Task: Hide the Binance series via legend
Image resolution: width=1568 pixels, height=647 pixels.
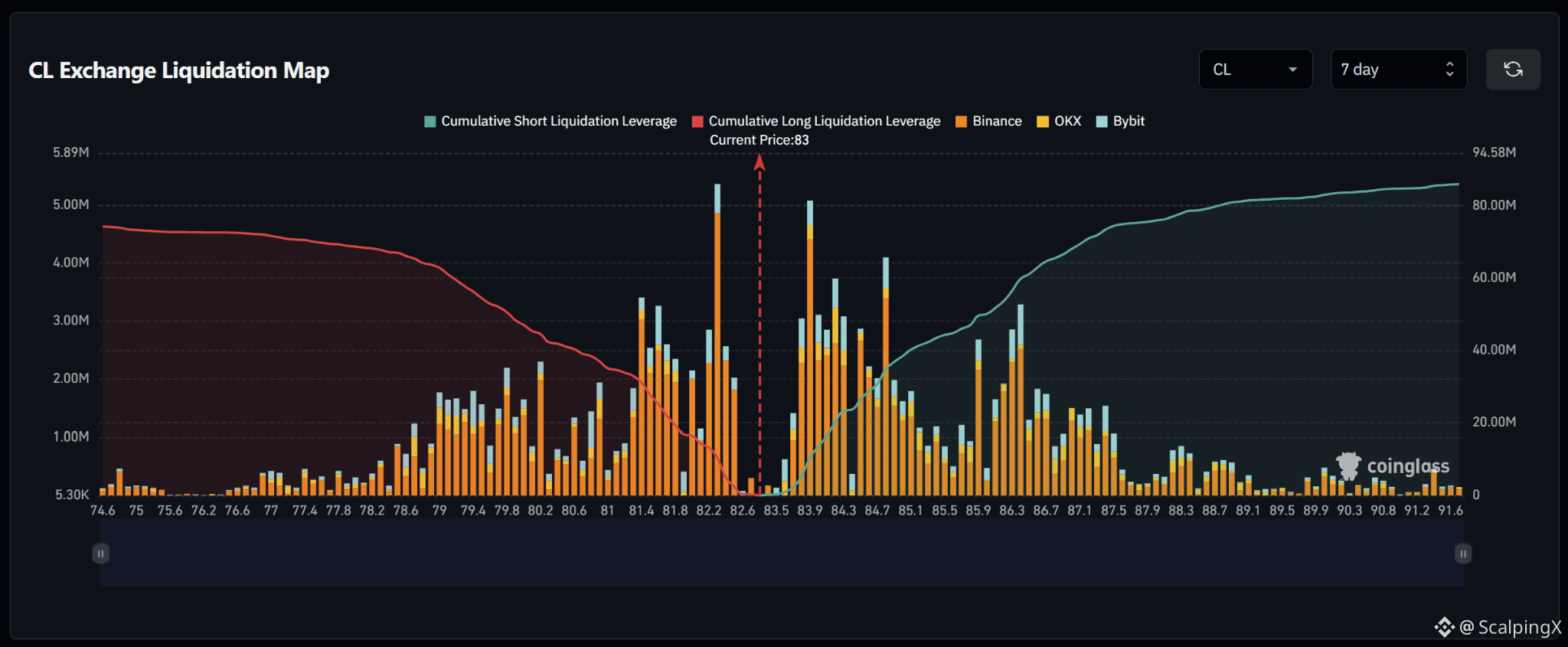Action: tap(988, 121)
